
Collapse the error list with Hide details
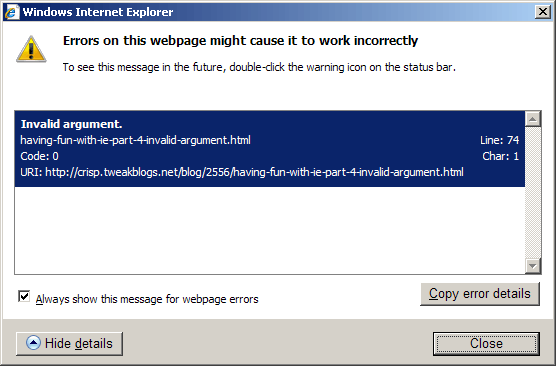pos(70,344)
